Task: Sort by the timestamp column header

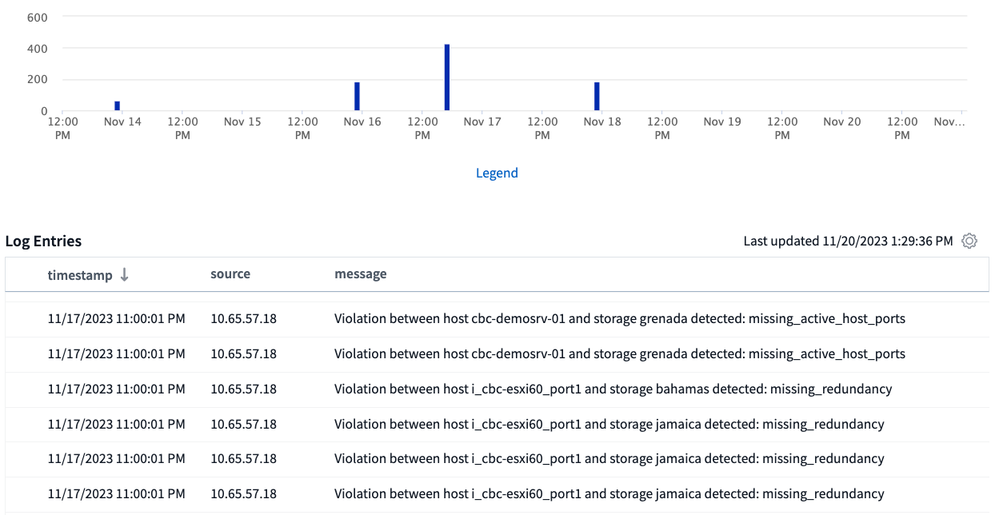Action: point(79,275)
